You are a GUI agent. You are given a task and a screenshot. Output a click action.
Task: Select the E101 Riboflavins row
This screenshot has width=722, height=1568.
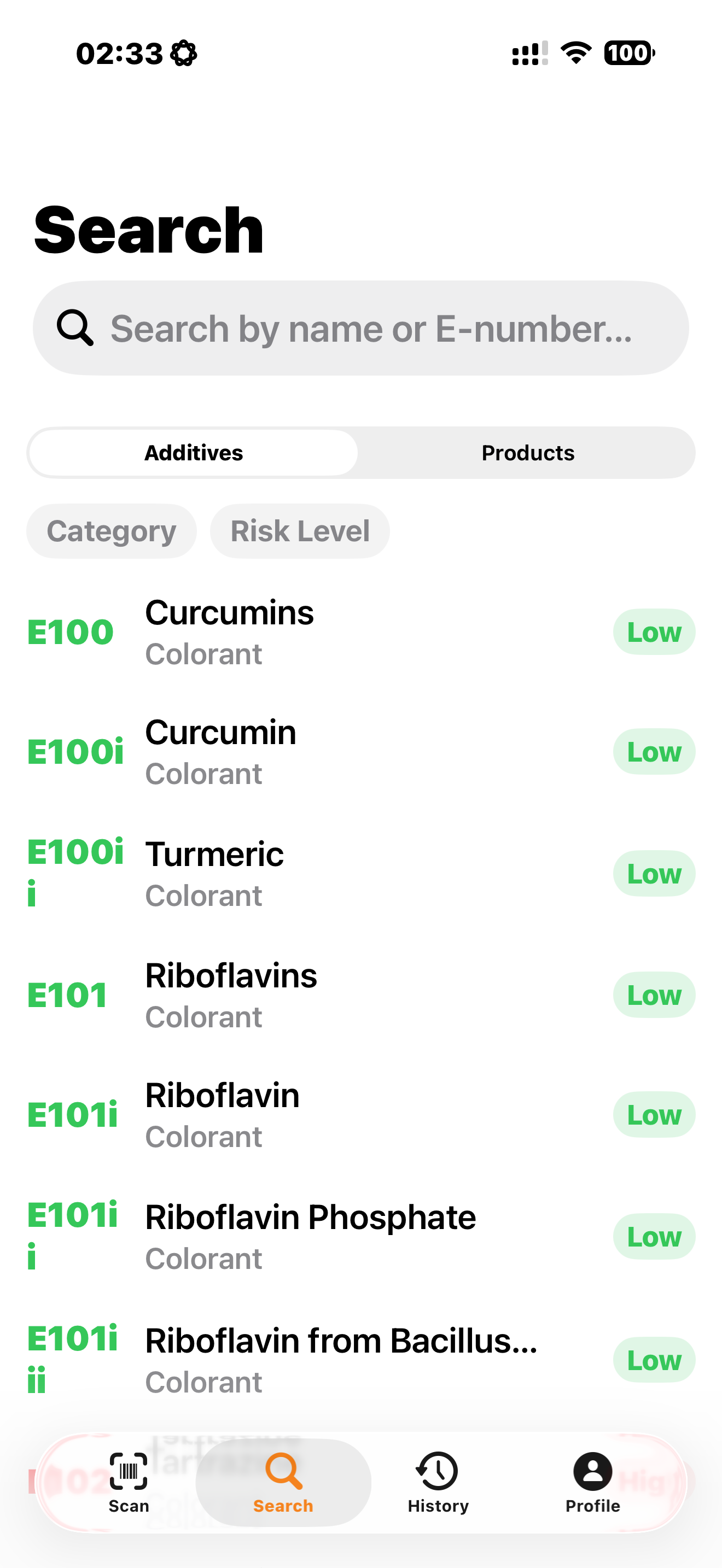[x=361, y=995]
